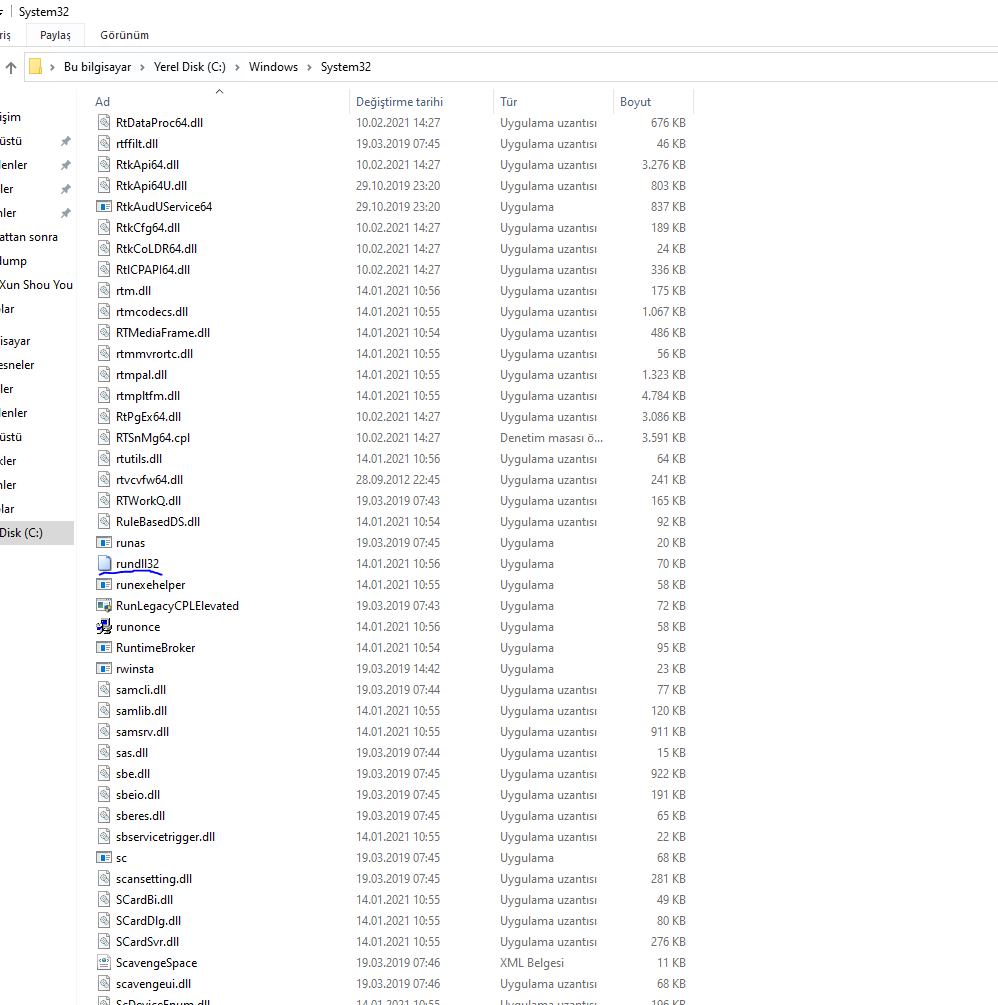Select the RtkAudUService64 application icon
The image size is (998, 1005).
[x=104, y=206]
